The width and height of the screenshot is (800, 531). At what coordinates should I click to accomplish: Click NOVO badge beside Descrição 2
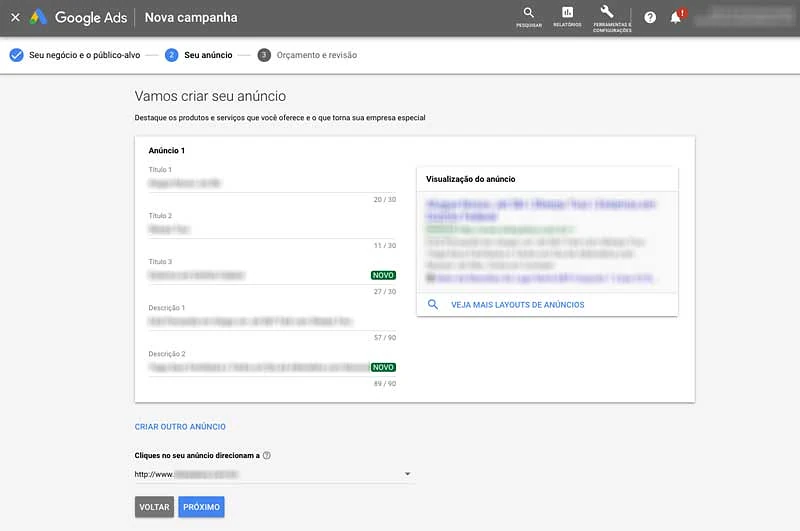(383, 367)
